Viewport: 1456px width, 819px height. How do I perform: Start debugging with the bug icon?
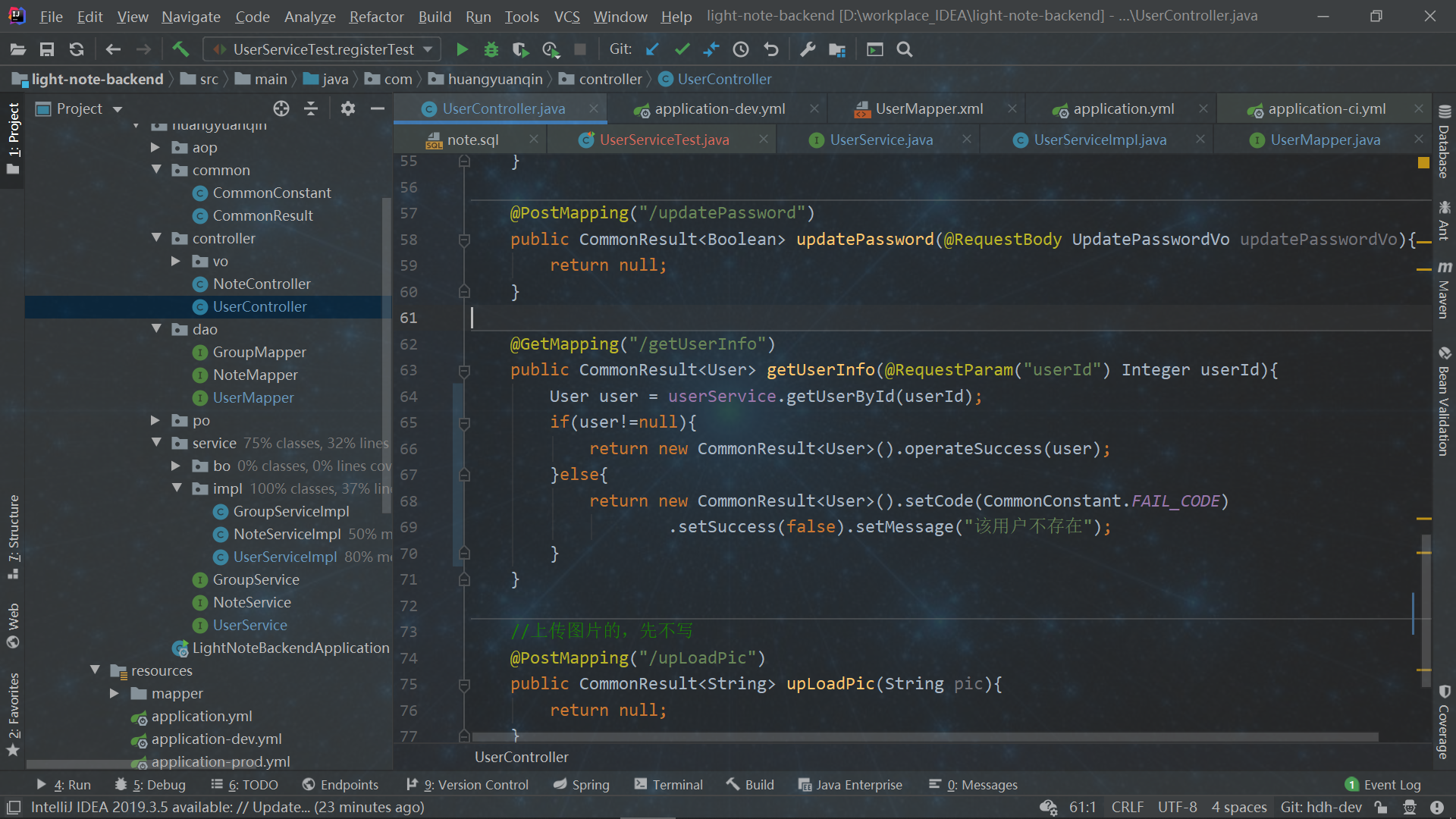pos(491,49)
